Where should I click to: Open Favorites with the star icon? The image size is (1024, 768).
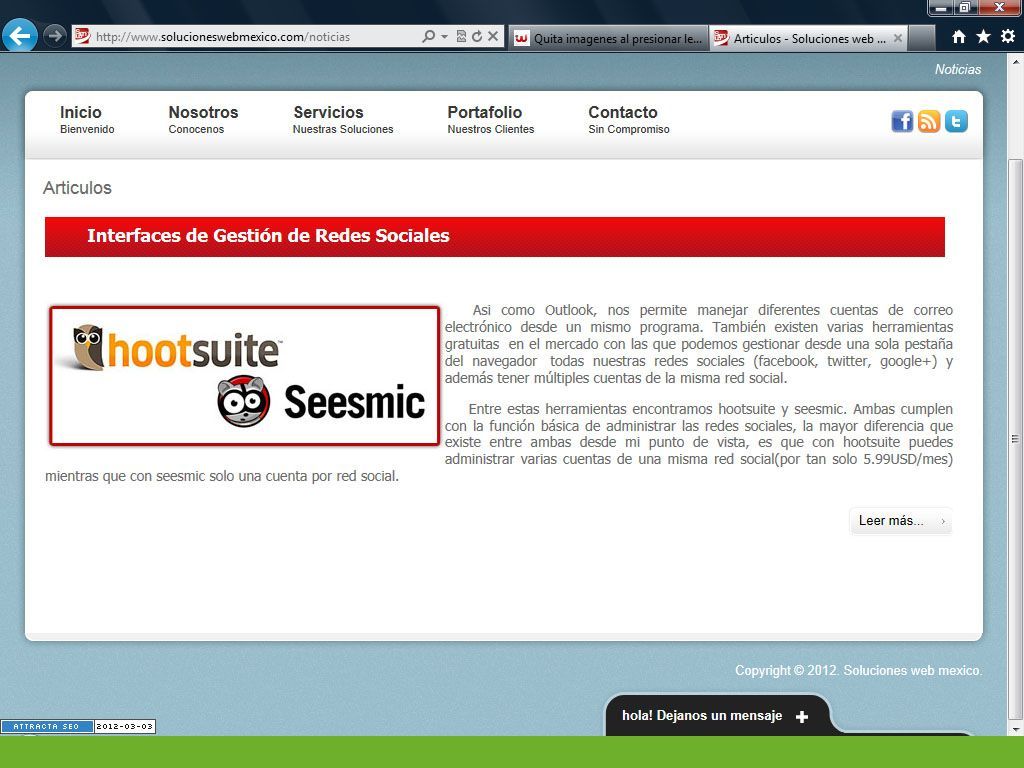984,37
